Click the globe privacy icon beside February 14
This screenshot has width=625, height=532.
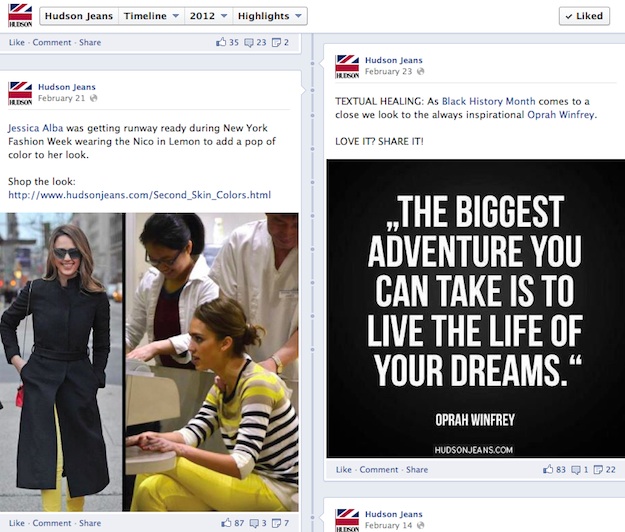click(x=420, y=525)
